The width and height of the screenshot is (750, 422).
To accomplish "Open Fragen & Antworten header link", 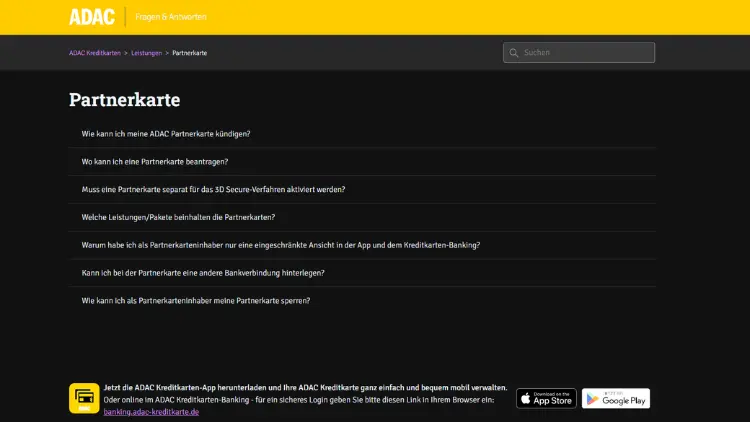I will pyautogui.click(x=171, y=17).
